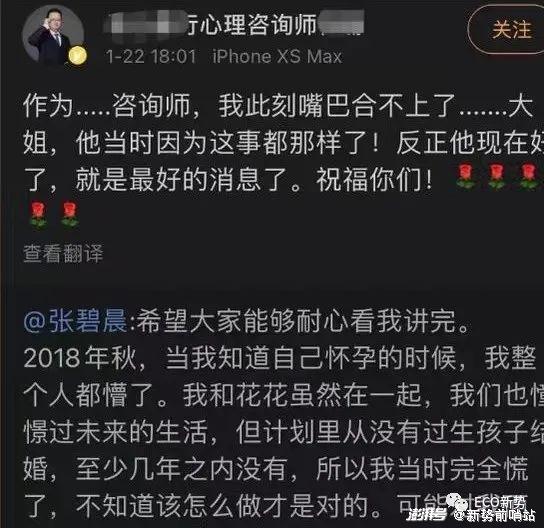Click the iPhone XS Max source label

[x=277, y=57]
